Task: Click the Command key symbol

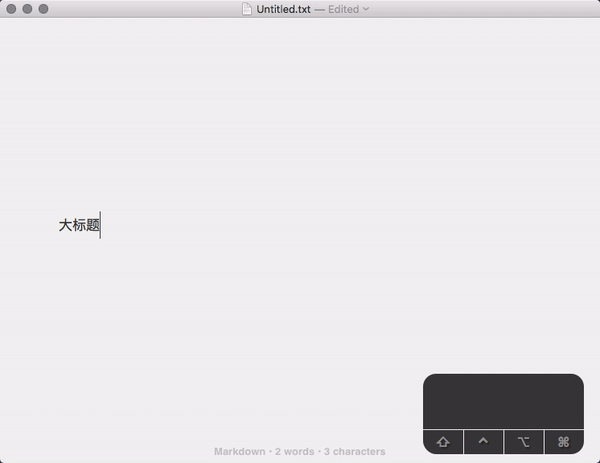Action: coord(563,442)
